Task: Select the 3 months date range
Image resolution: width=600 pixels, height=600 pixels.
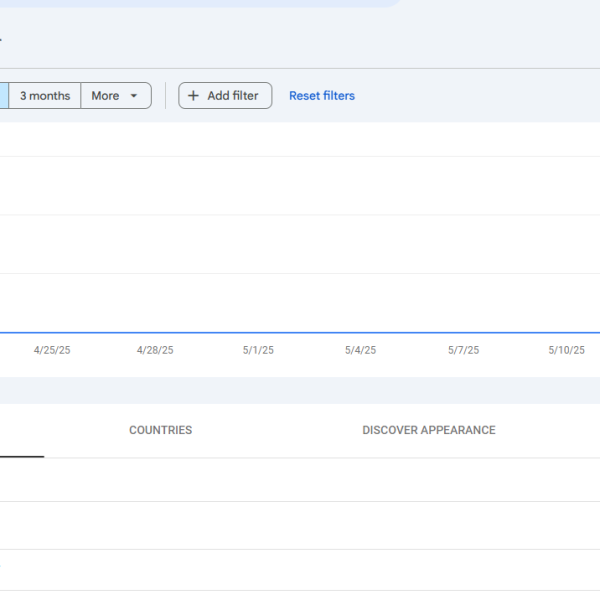Action: 45,96
